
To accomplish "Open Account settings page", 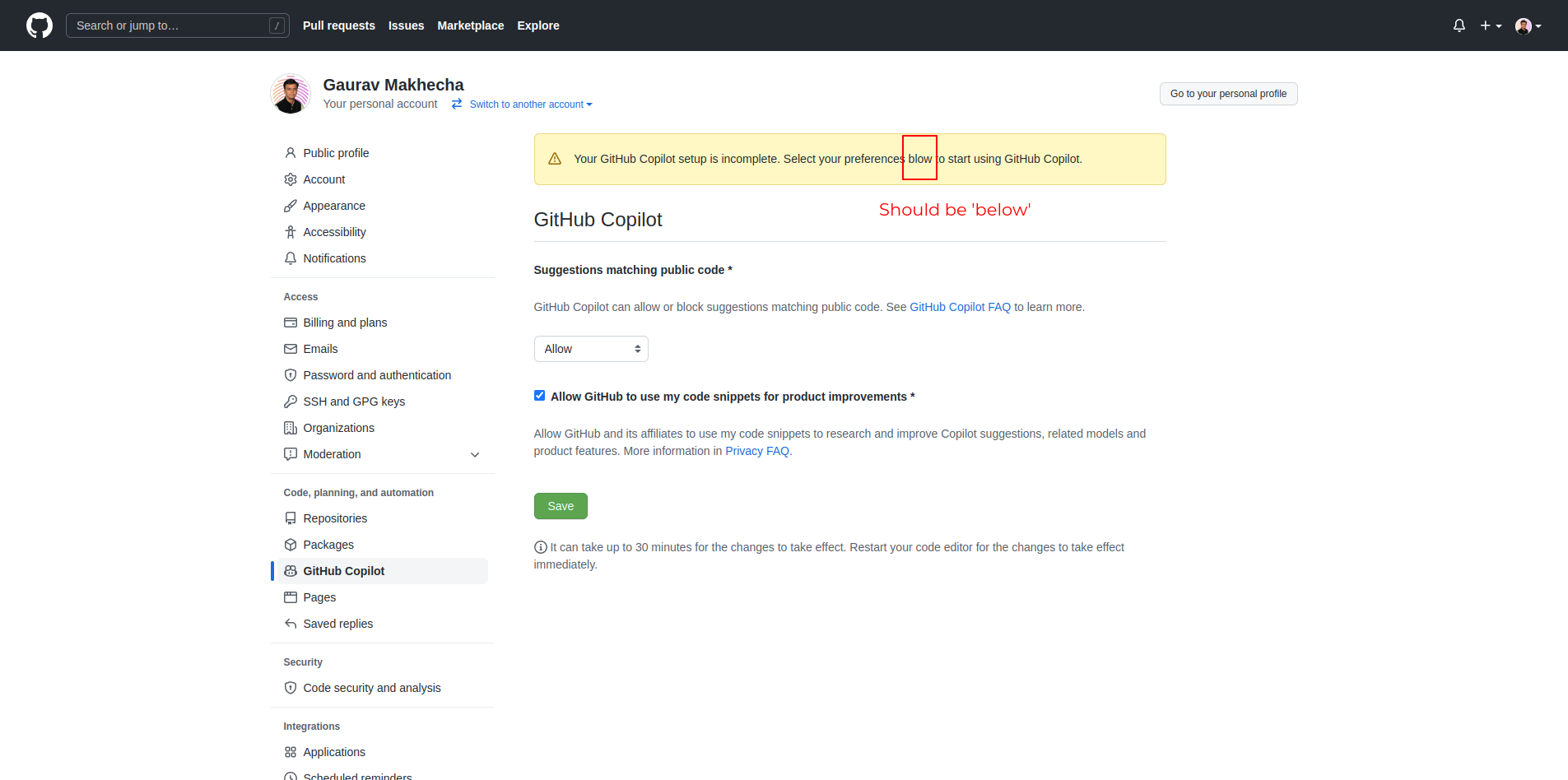I will point(383,179).
